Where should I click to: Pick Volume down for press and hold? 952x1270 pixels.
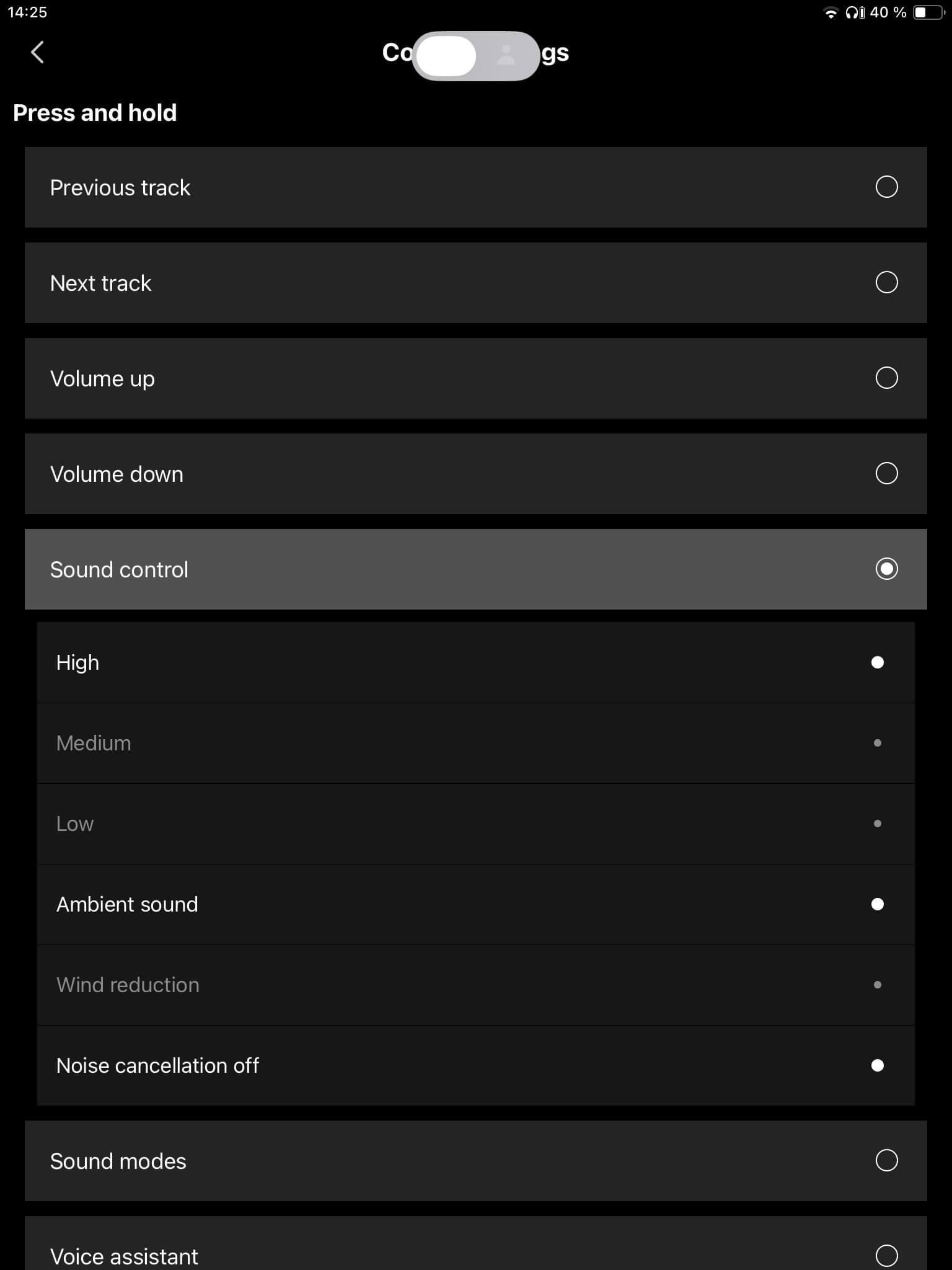point(886,473)
